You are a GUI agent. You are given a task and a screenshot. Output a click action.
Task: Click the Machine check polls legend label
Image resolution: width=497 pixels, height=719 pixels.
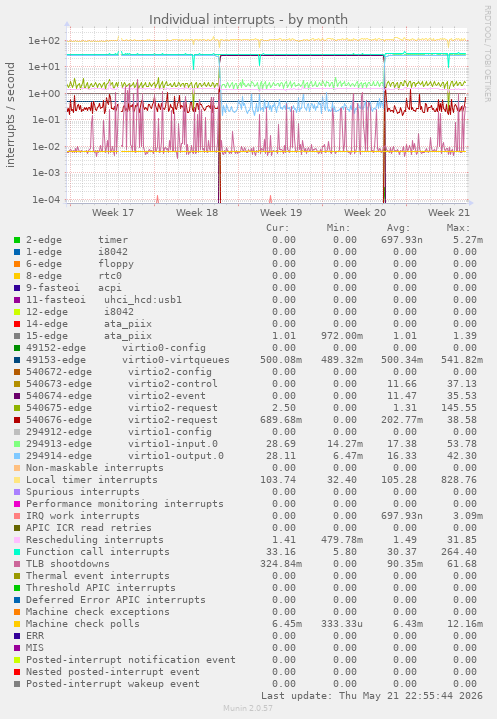pyautogui.click(x=83, y=624)
